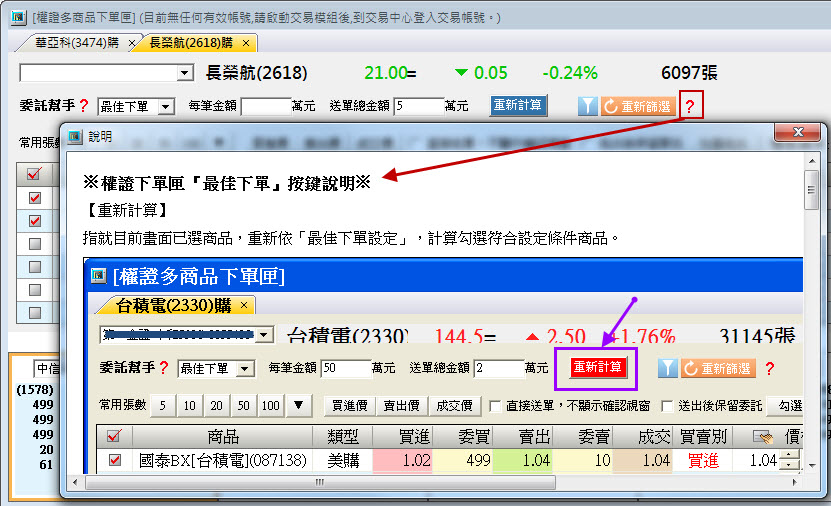Image resolution: width=831 pixels, height=506 pixels.
Task: Expand the ▼ arrow after quantity 100
Action: [298, 406]
